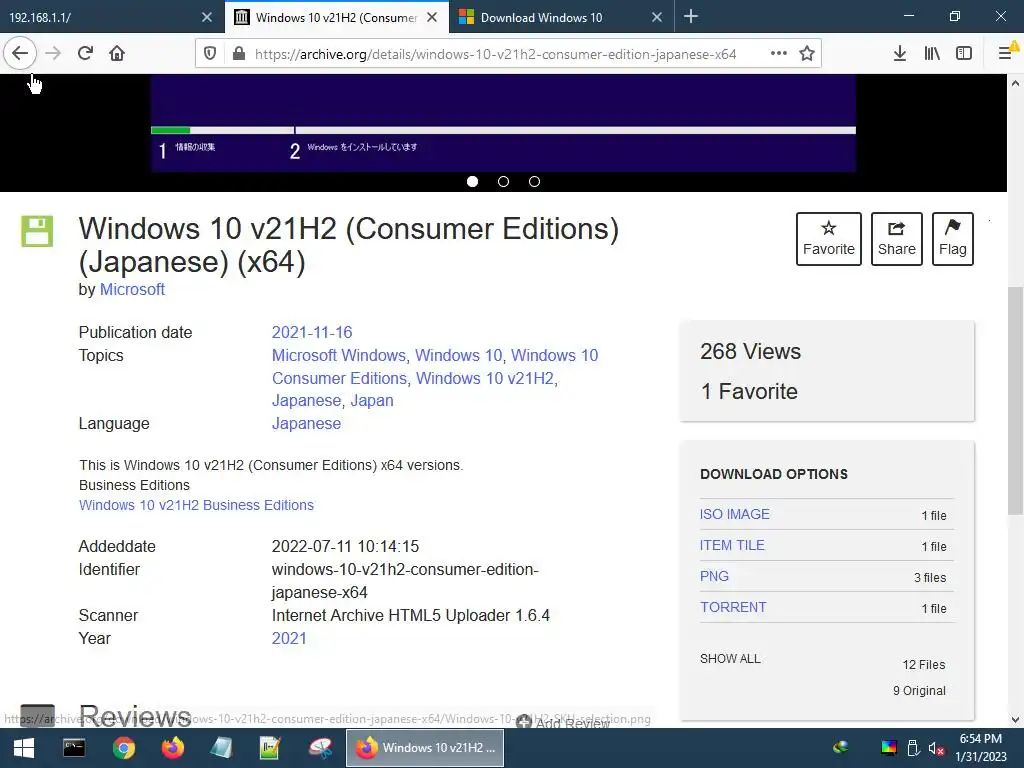Click the page vertical scrollbar thumb

tap(1015, 400)
